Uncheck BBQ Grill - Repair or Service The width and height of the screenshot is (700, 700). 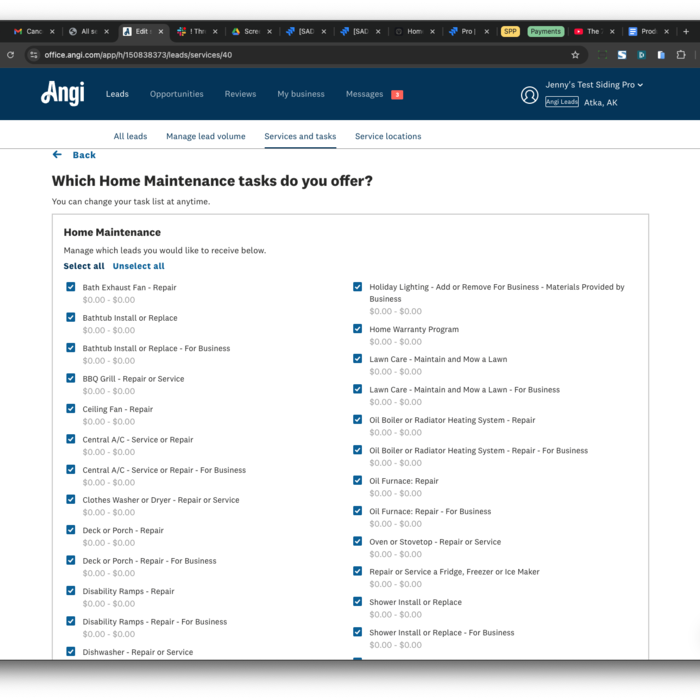pos(71,378)
